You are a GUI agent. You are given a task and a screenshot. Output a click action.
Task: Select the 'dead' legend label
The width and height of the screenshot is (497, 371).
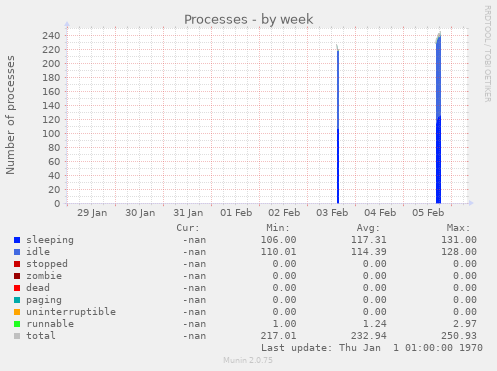point(38,288)
